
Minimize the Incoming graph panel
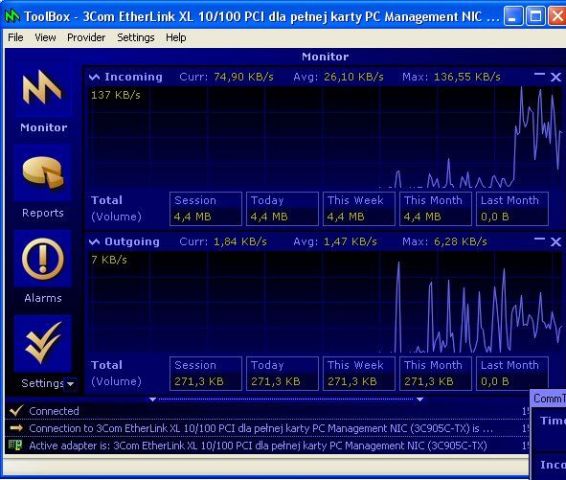(x=539, y=74)
